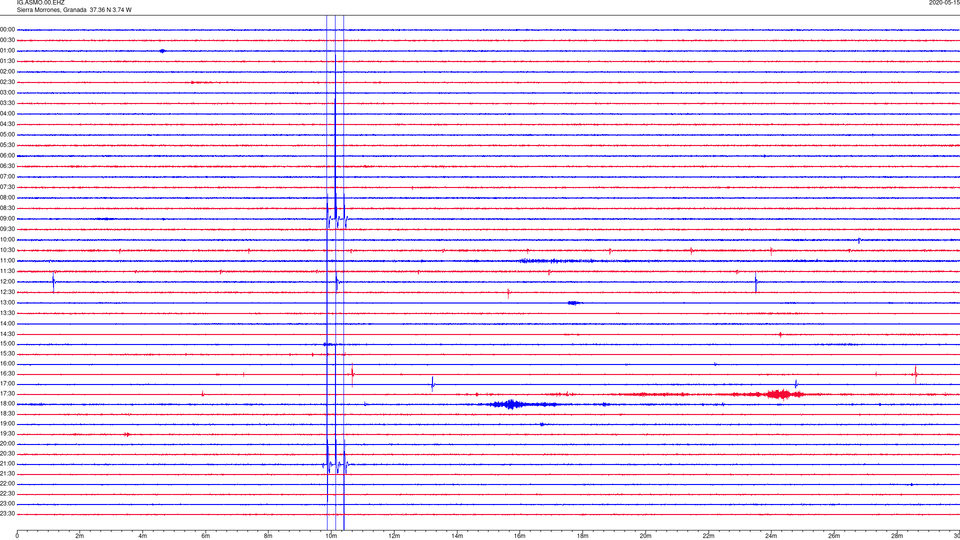Image resolution: width=960 pixels, height=540 pixels.
Task: Select the 07:00 time row label
Action: pos(7,176)
